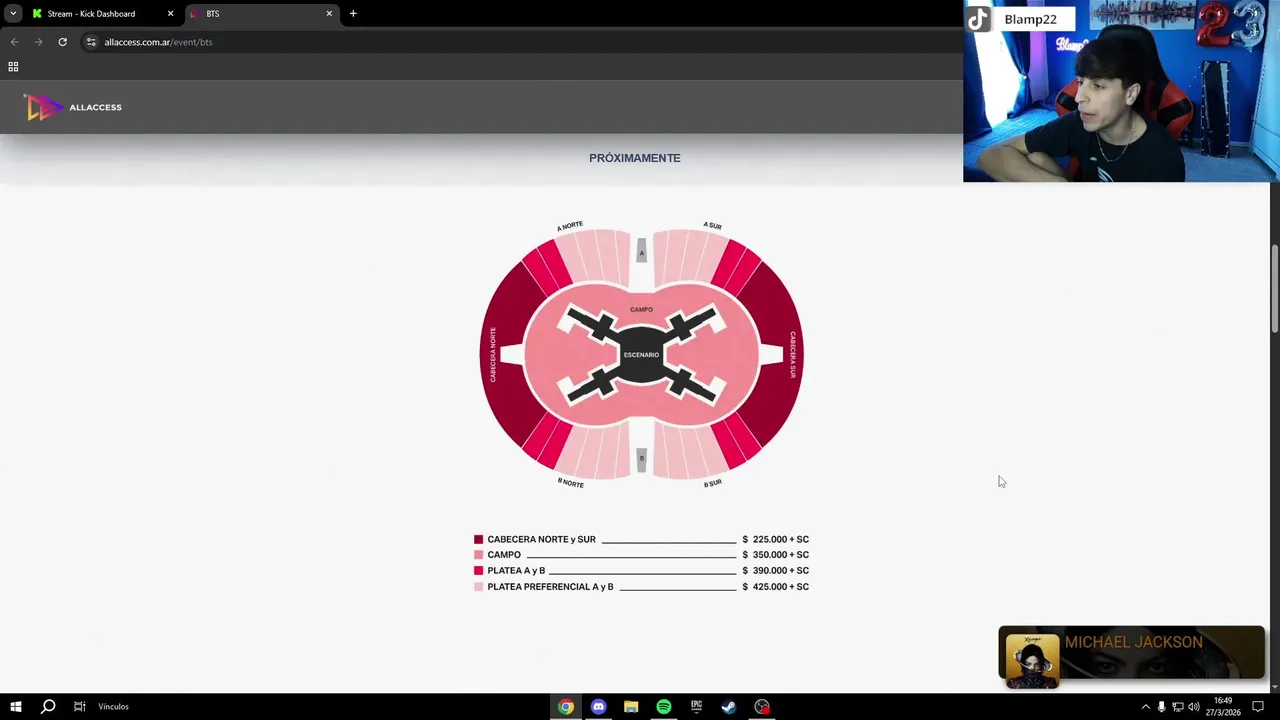
Task: Open the network tray icon
Action: coord(1177,707)
